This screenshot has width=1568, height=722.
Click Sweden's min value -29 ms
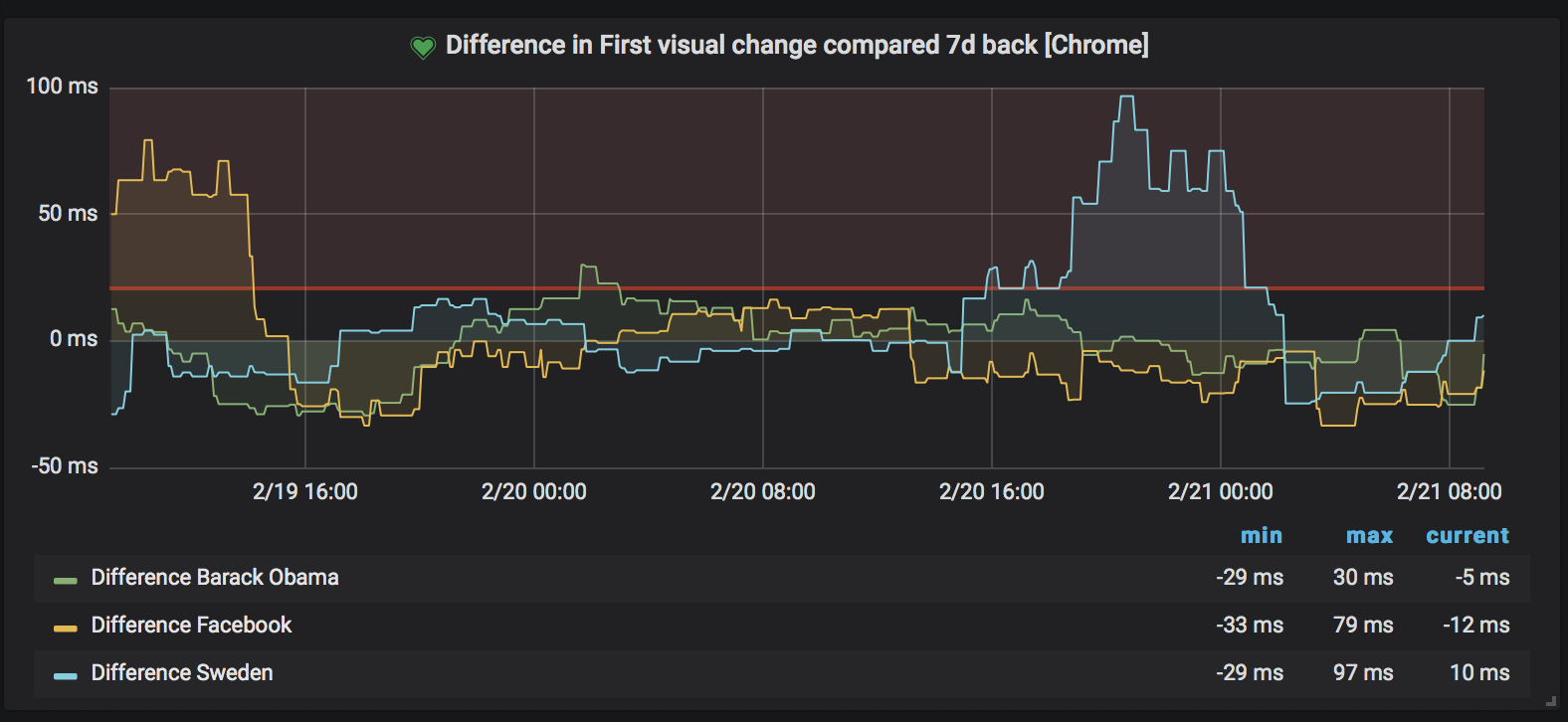pyautogui.click(x=1250, y=673)
